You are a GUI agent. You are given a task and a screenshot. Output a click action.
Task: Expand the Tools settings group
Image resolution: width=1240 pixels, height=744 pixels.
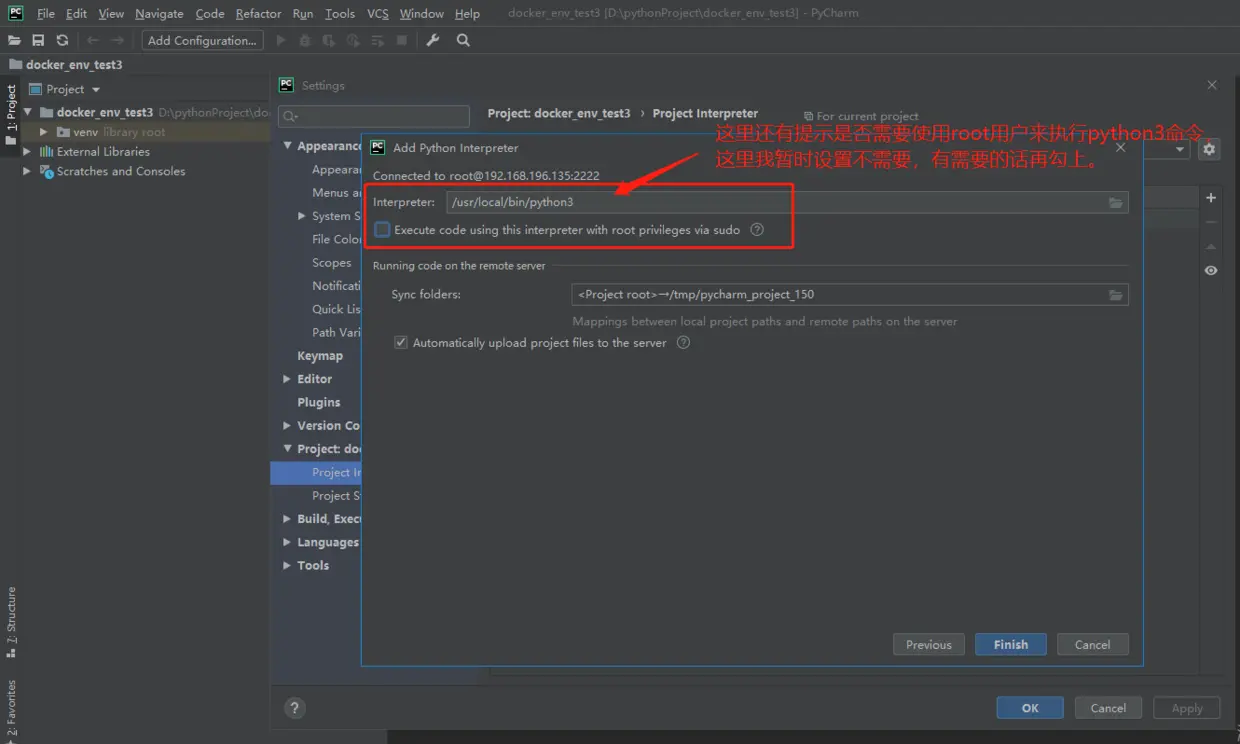coord(287,565)
